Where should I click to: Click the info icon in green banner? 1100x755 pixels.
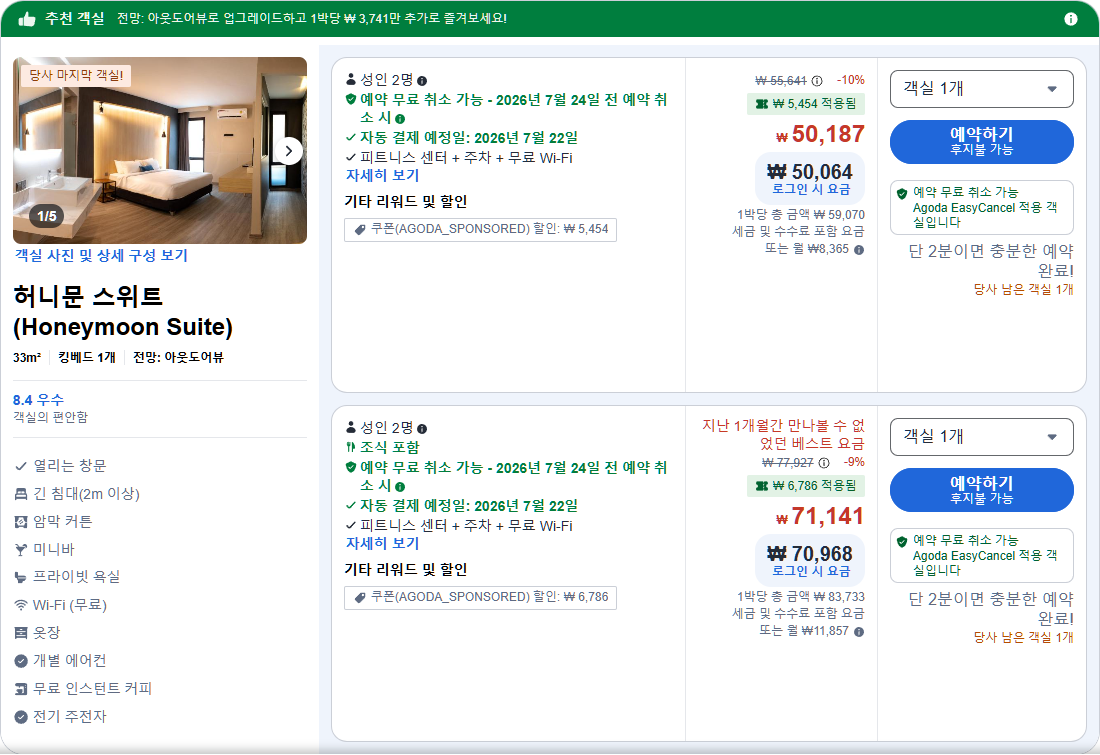(1071, 19)
